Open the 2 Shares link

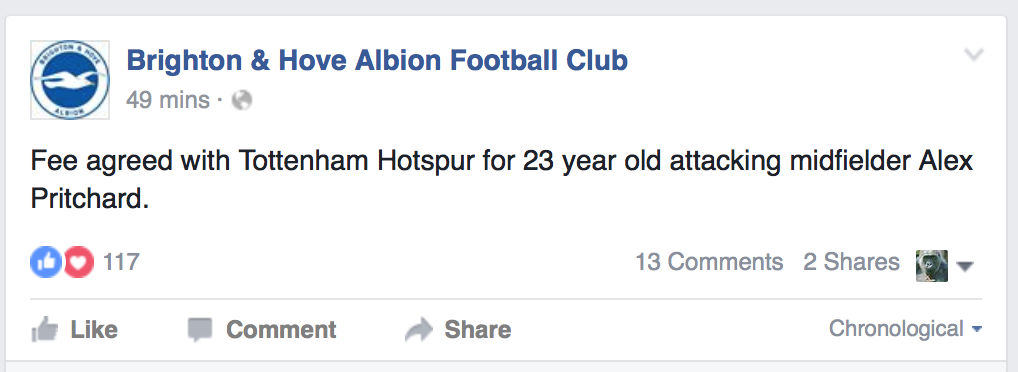[851, 262]
